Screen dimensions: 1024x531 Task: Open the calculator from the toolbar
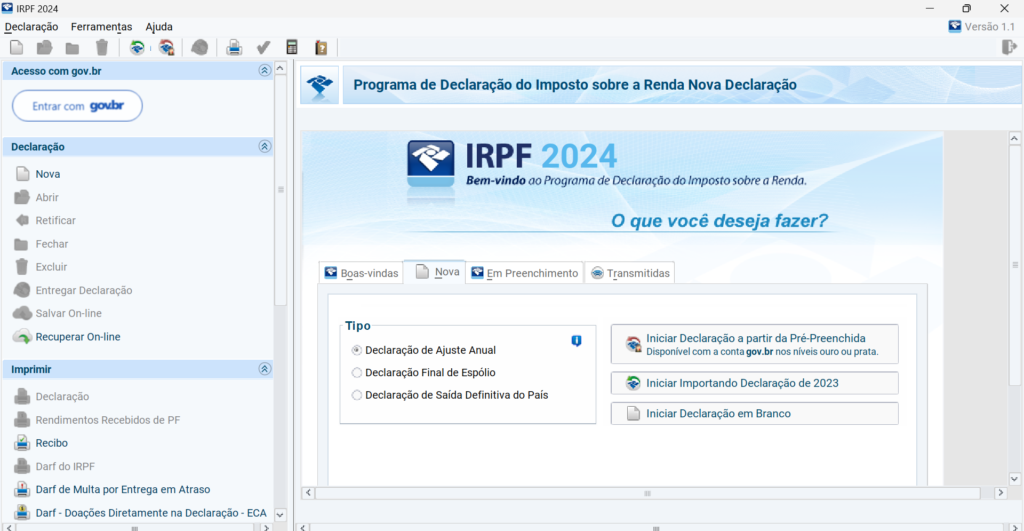tap(292, 47)
